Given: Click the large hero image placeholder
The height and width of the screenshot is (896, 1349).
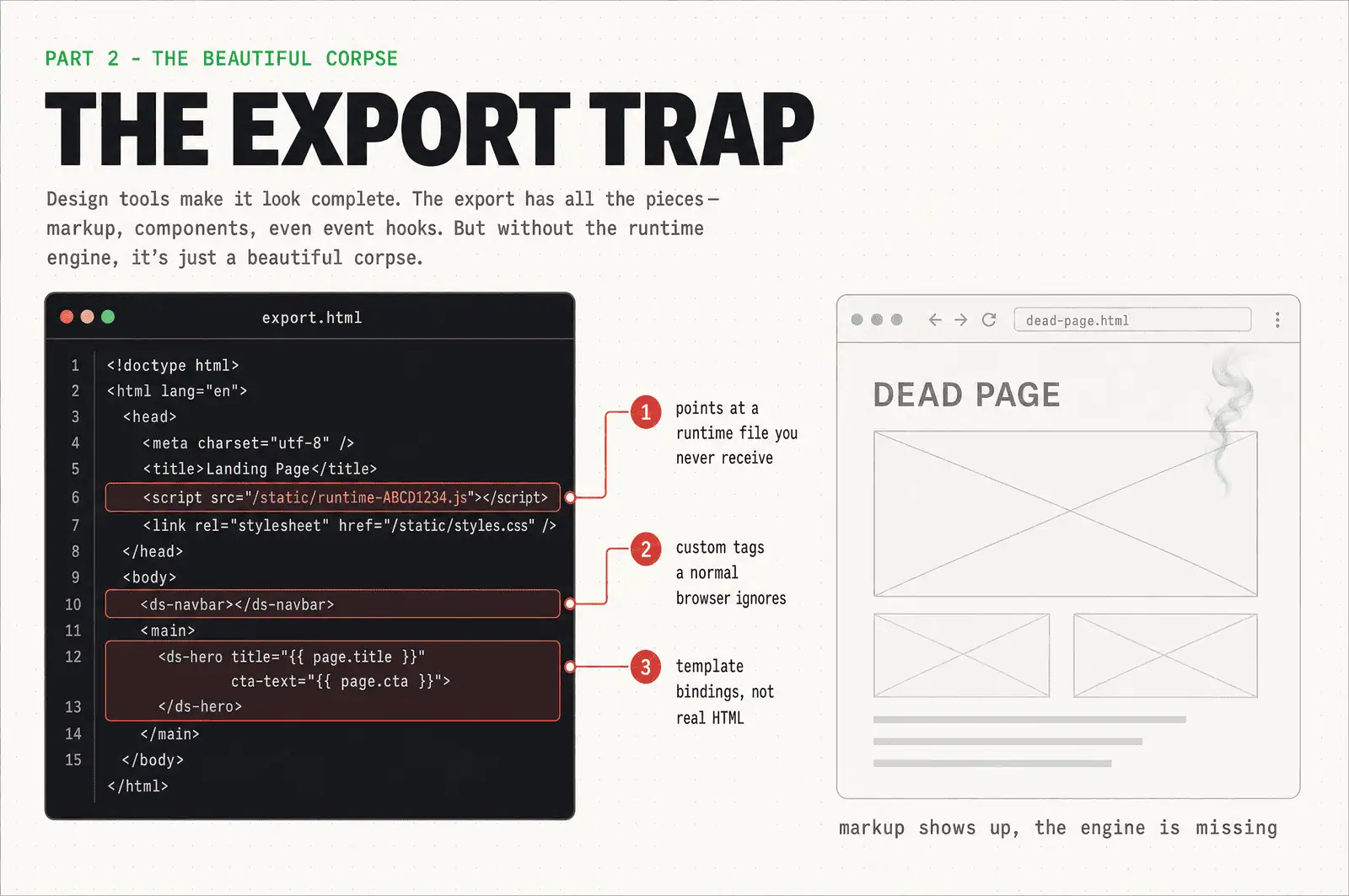Looking at the screenshot, I should [1065, 513].
